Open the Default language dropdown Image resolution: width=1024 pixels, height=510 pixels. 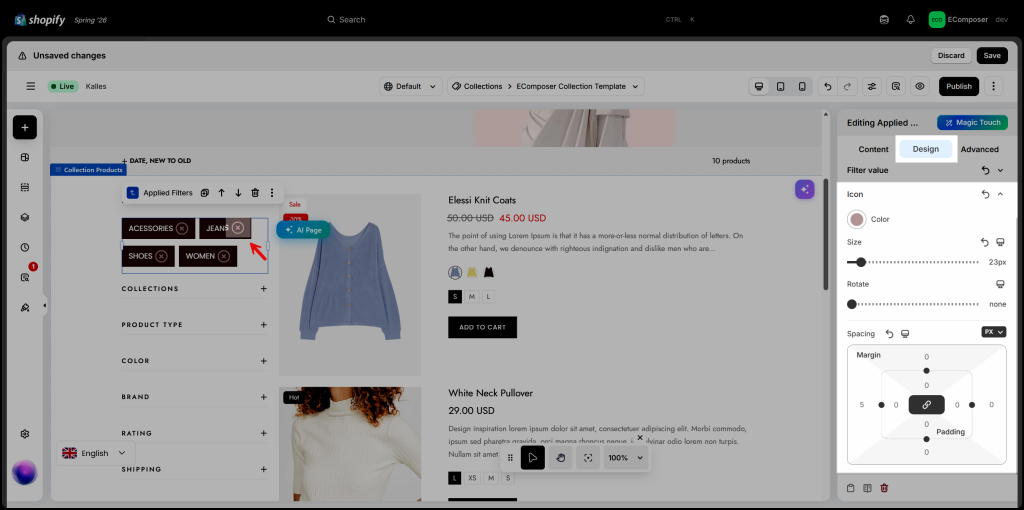click(411, 86)
